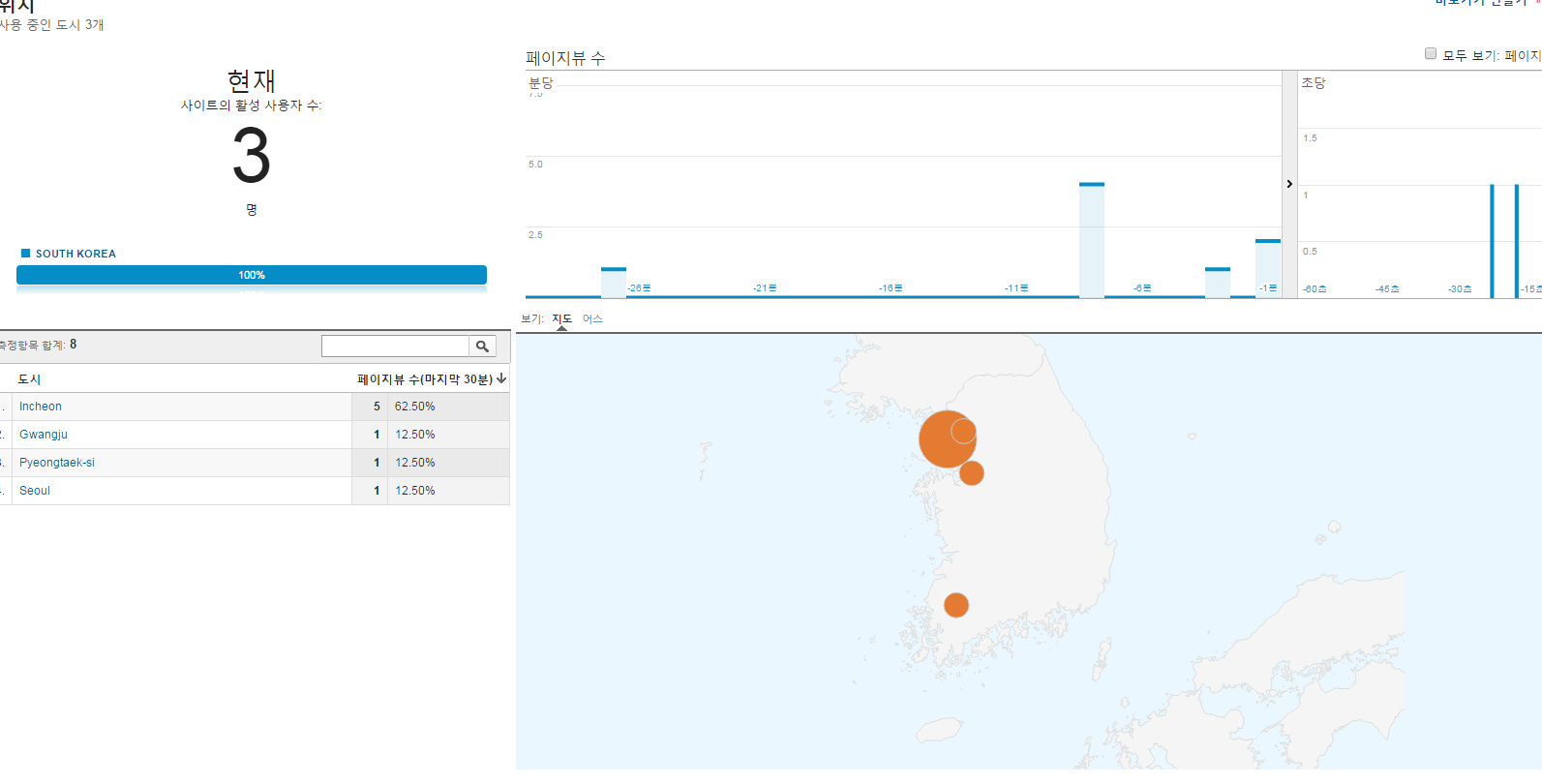Screen dimensions: 1542x784
Task: Switch to the 지도 map view tab
Action: (562, 319)
